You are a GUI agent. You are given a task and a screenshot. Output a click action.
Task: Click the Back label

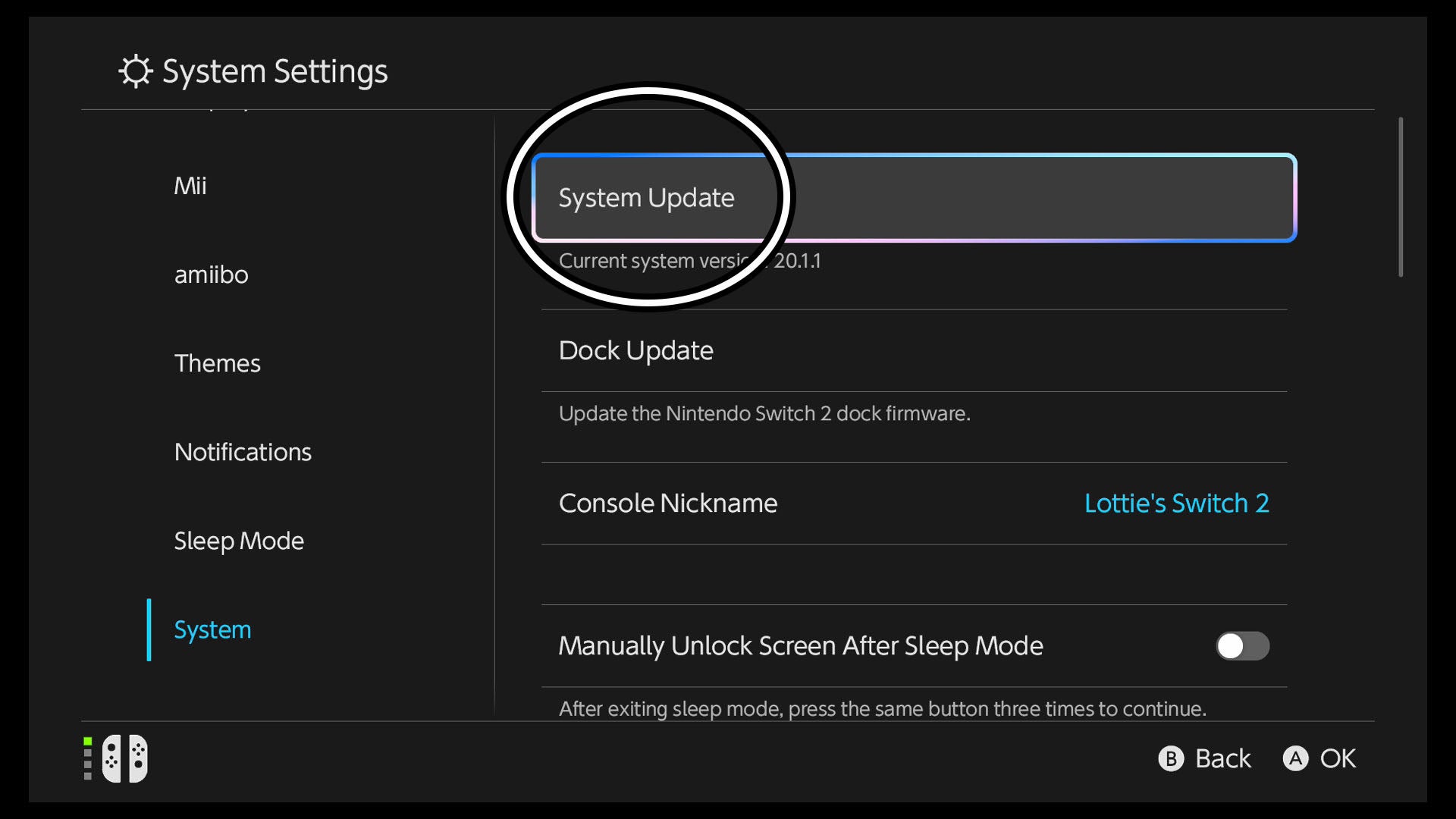click(1222, 758)
